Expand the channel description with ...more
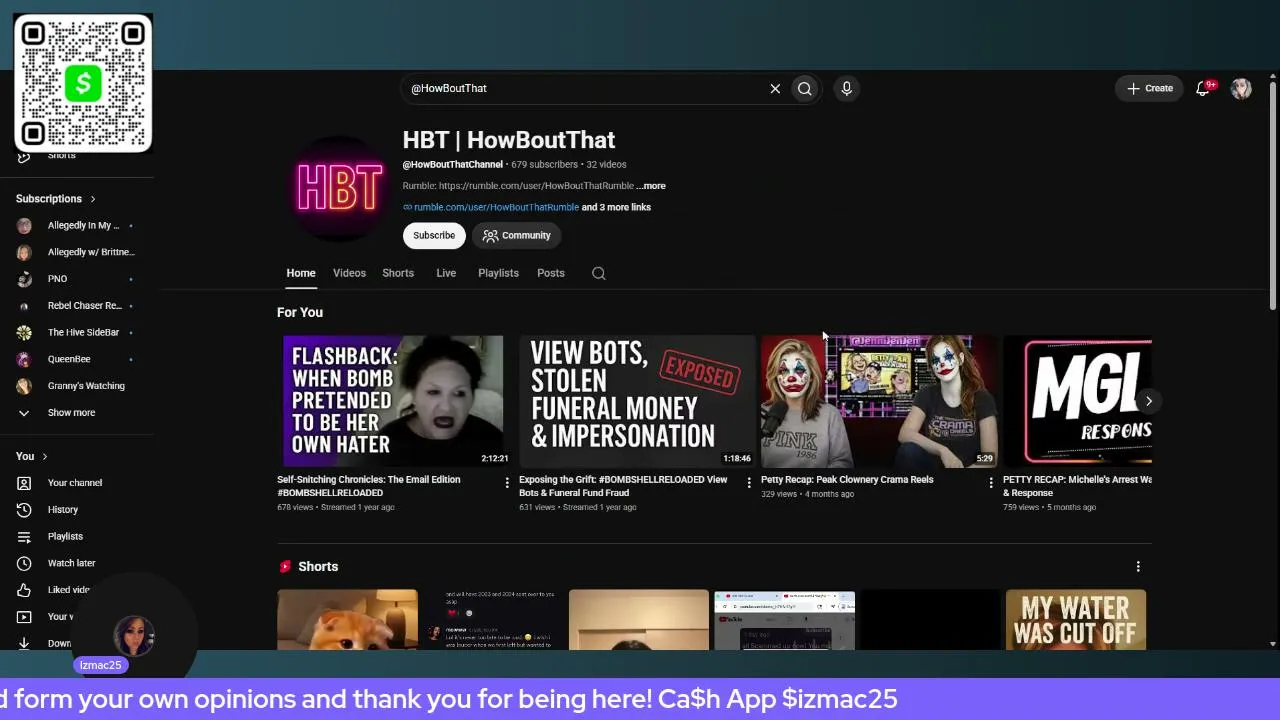The height and width of the screenshot is (720, 1280). pos(651,186)
